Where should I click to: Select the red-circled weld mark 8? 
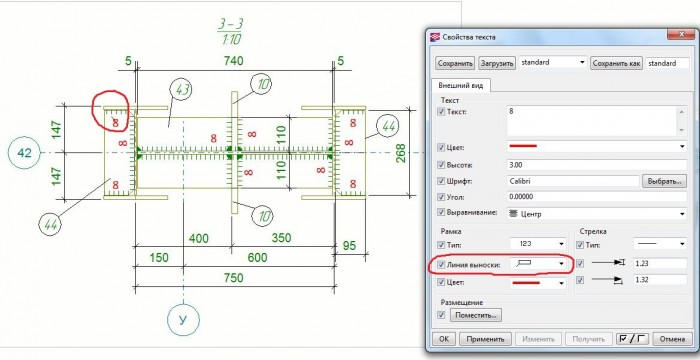click(116, 122)
